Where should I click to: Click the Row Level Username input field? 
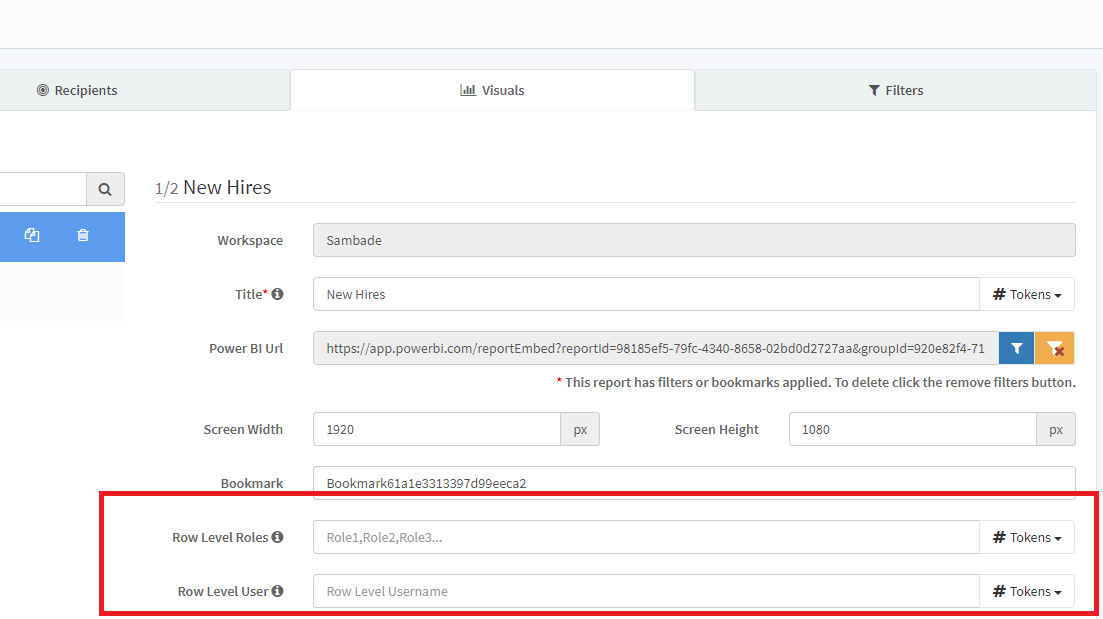[x=645, y=592]
